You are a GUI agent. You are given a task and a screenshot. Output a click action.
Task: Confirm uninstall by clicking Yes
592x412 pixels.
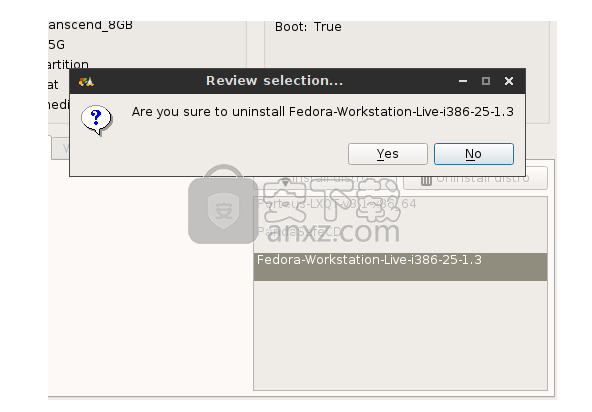[388, 154]
